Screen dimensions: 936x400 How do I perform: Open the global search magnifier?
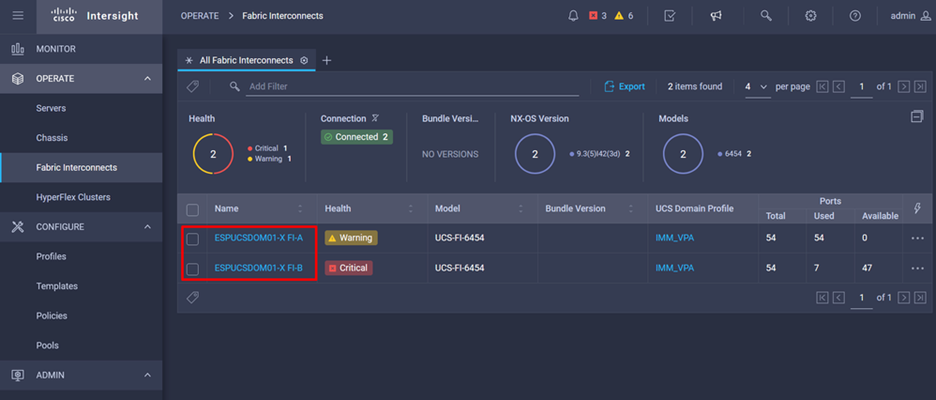coord(766,16)
